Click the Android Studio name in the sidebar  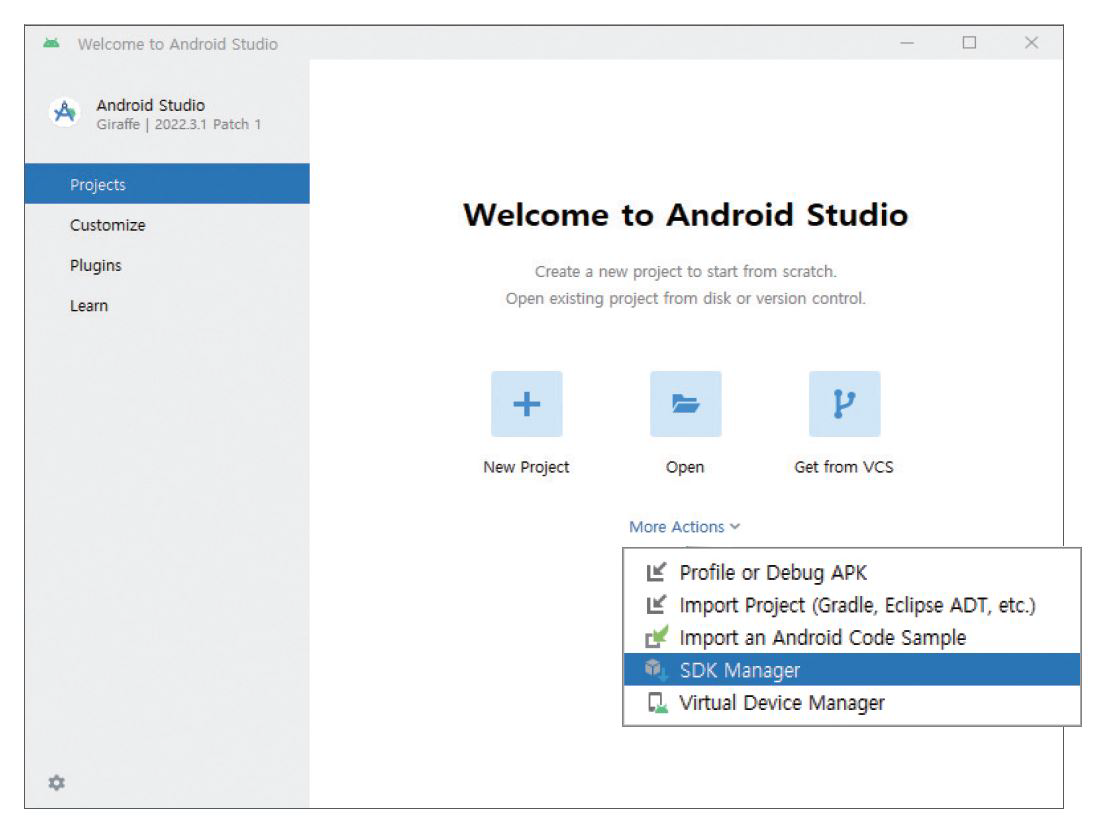(x=151, y=105)
